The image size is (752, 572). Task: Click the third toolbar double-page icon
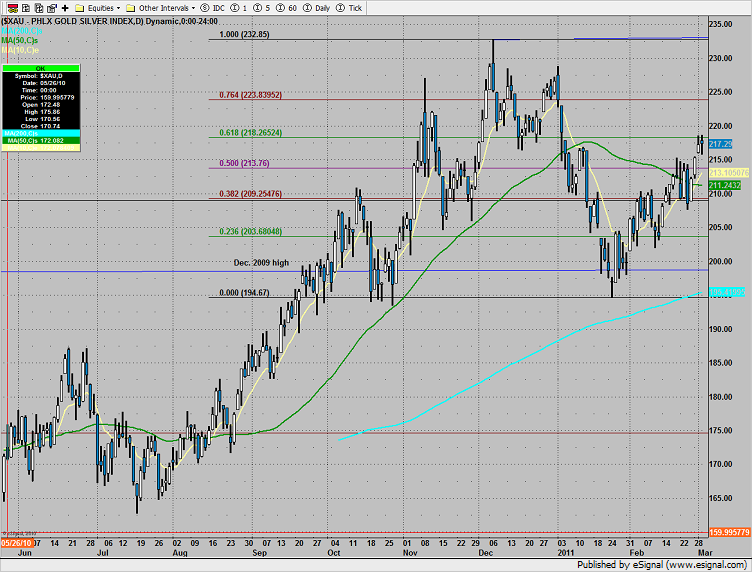(x=39, y=8)
